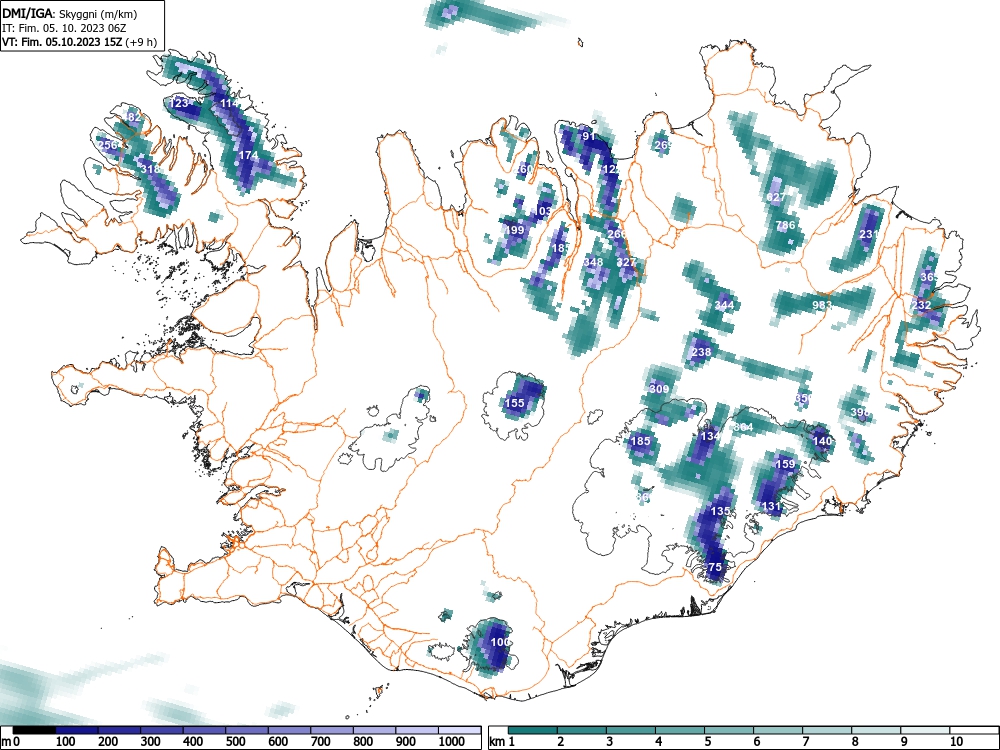This screenshot has width=1000, height=750.
Task: Click the visibility value 82 on the map
Action: (x=134, y=117)
